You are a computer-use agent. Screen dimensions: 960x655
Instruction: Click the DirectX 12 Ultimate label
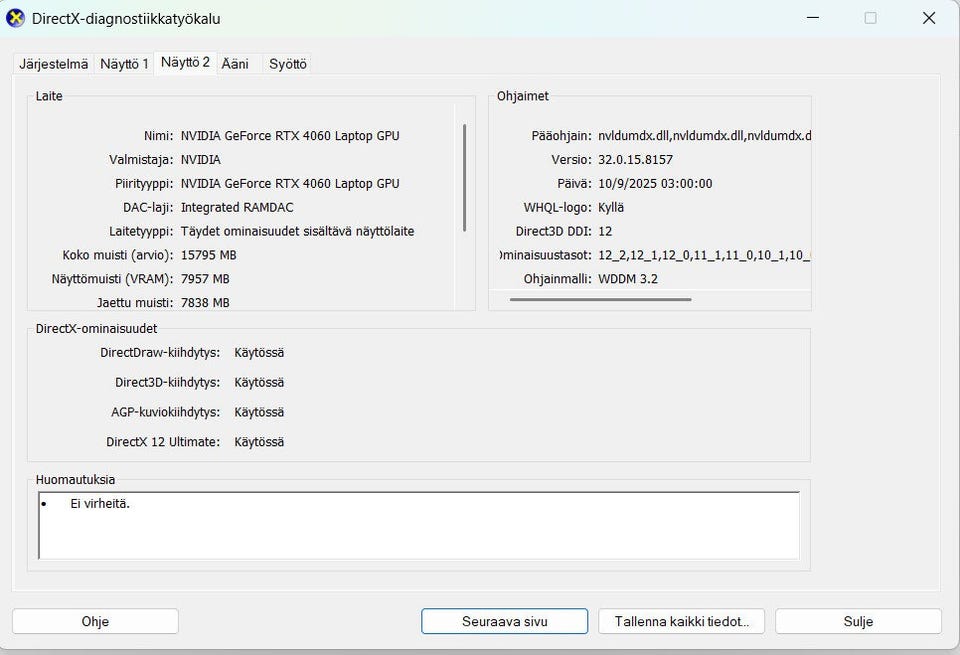[x=163, y=442]
